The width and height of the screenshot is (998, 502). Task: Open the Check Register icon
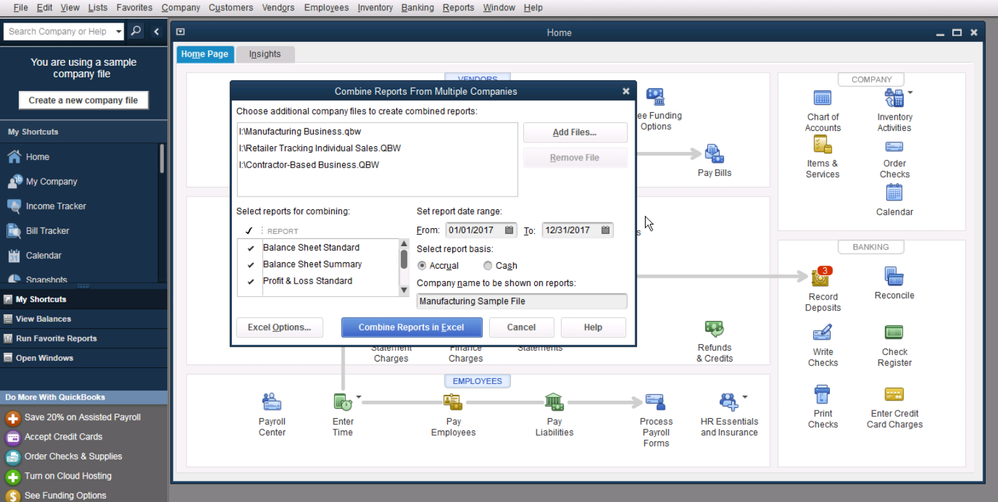(894, 333)
